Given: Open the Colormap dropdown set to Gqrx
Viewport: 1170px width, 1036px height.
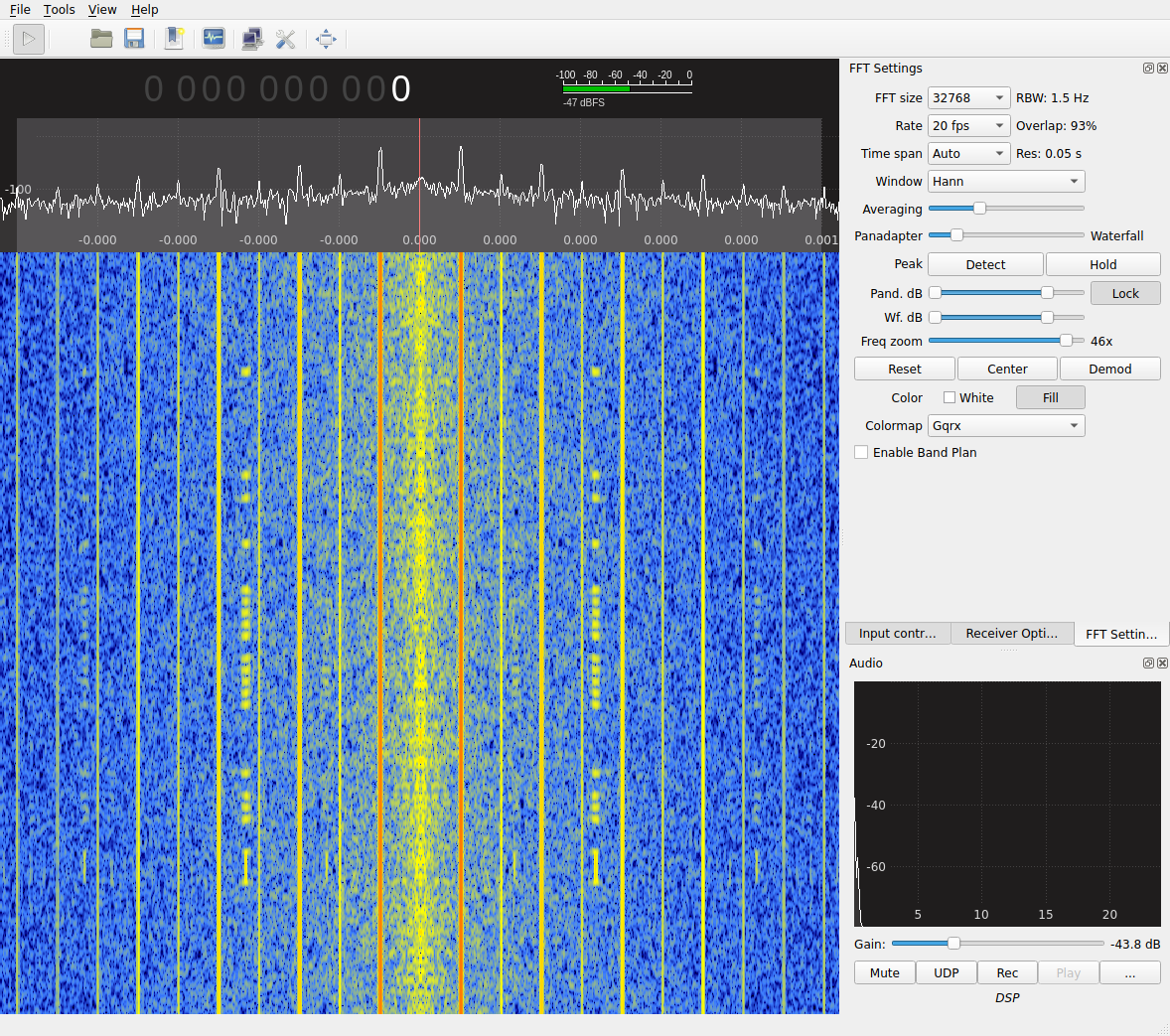Looking at the screenshot, I should pos(1005,425).
